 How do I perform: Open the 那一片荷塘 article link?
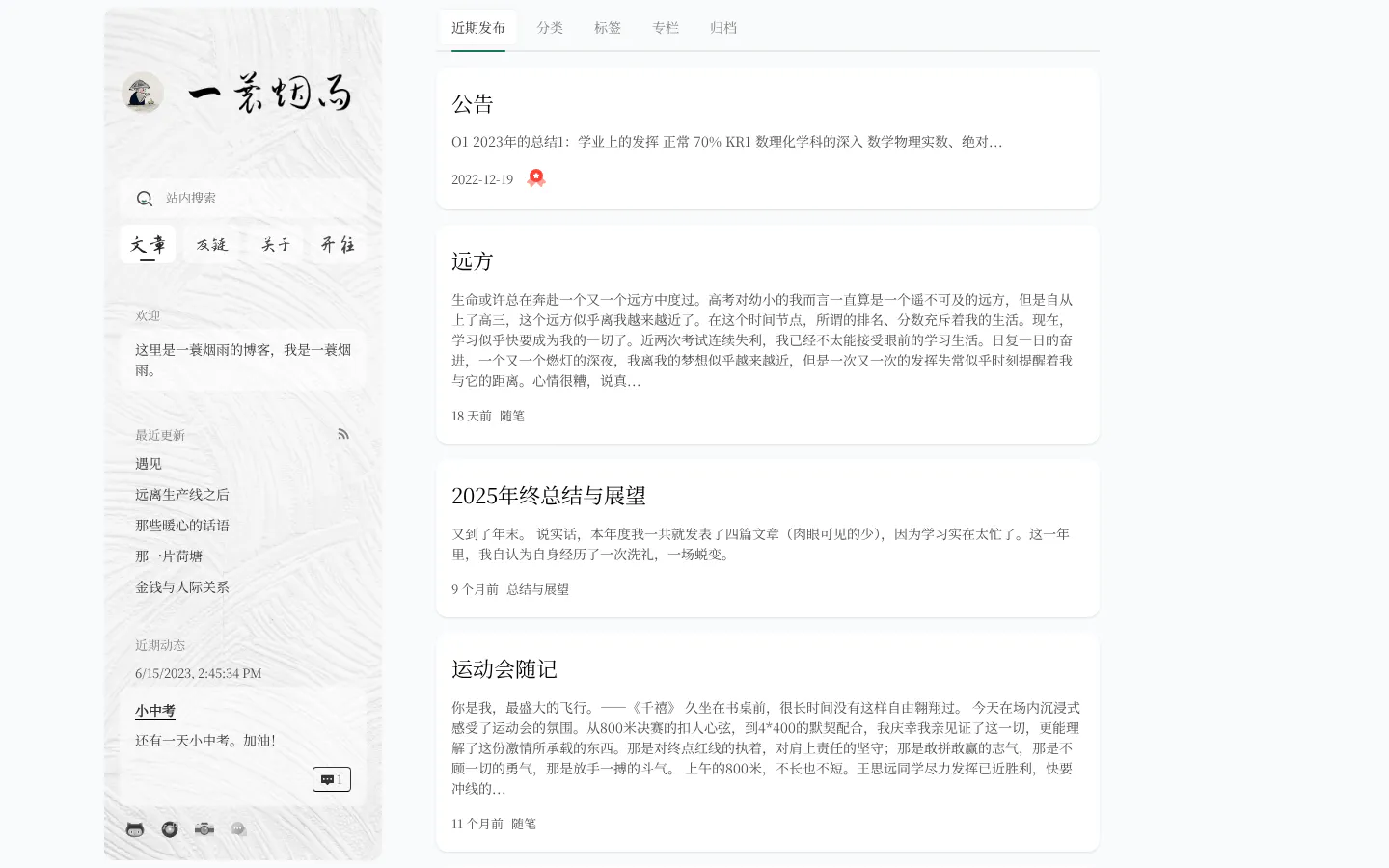[x=169, y=556]
